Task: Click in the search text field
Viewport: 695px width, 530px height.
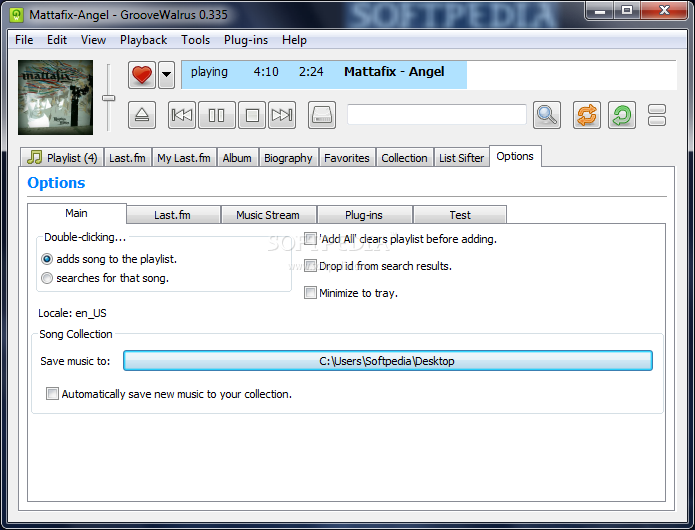Action: [437, 115]
